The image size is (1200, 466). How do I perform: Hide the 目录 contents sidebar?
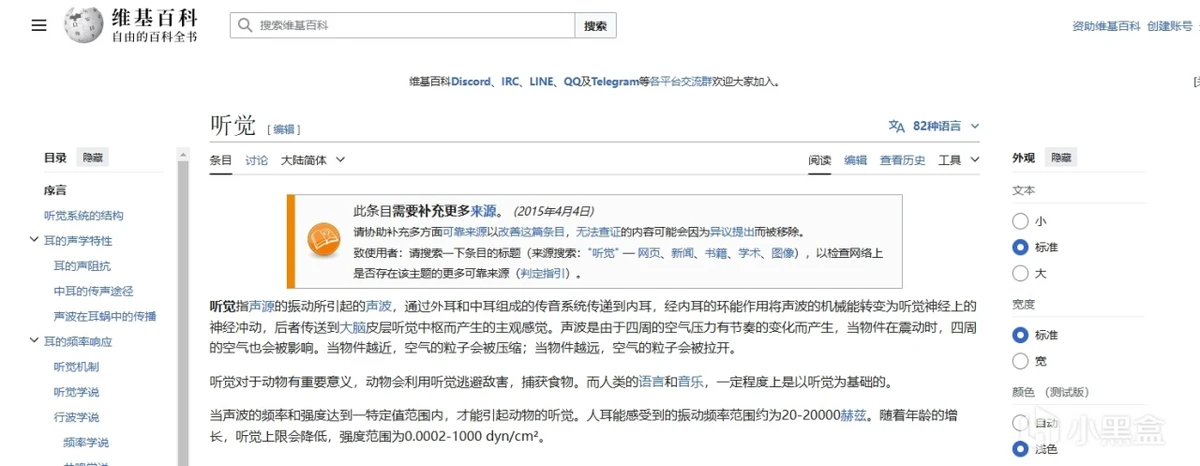click(93, 158)
